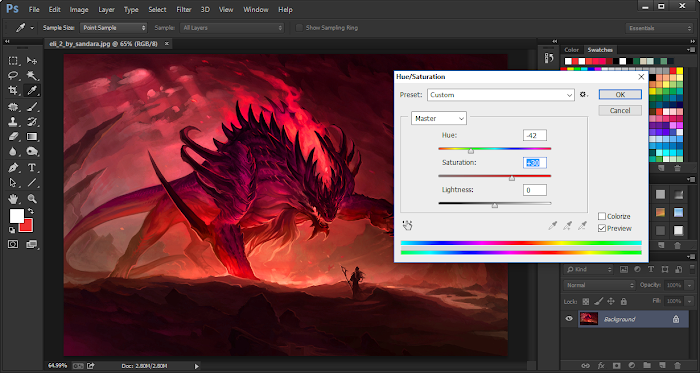Open the Essentials workspace dropdown
700x373 pixels.
[x=659, y=28]
